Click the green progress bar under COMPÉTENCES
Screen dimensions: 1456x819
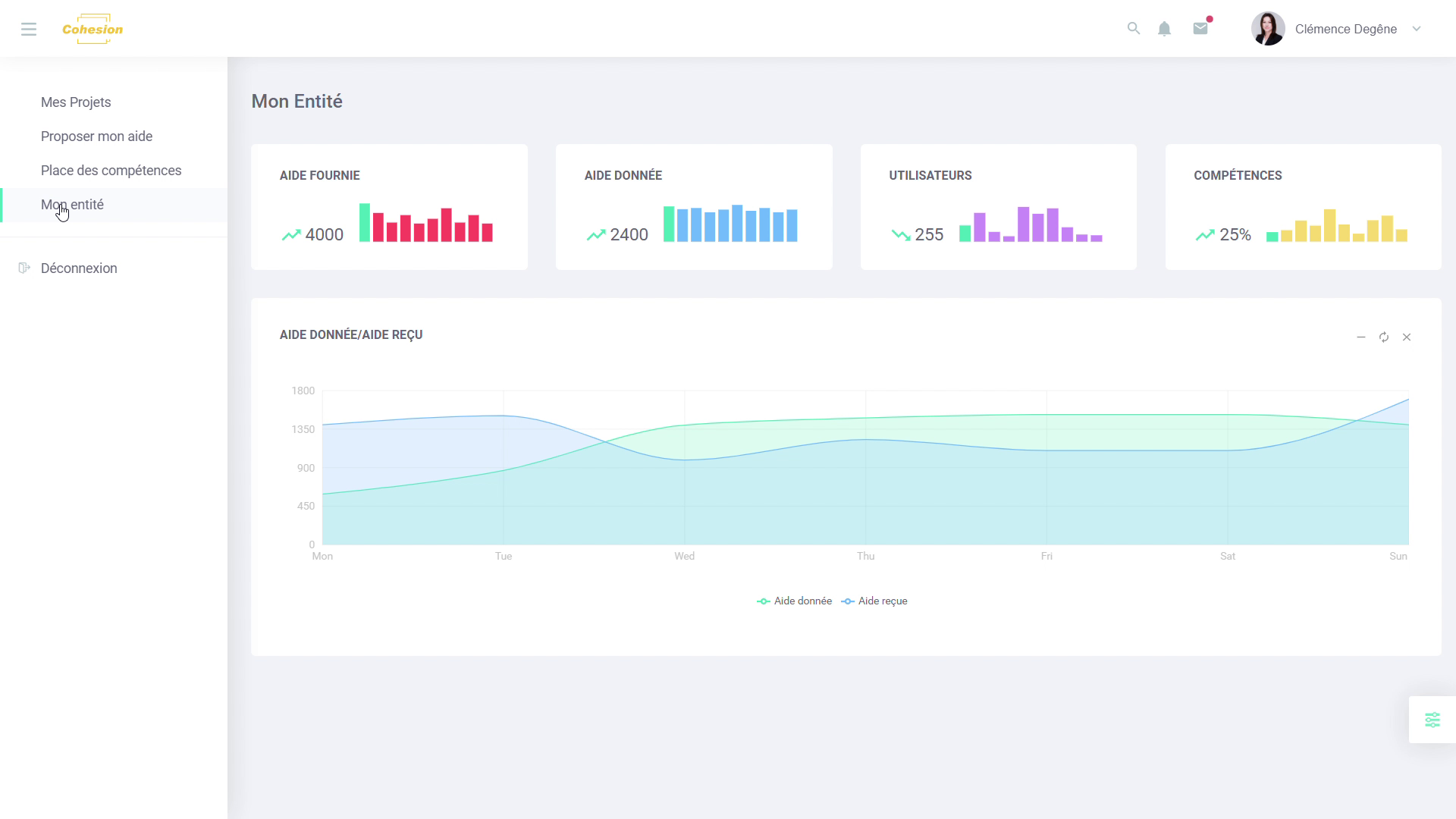(1274, 235)
